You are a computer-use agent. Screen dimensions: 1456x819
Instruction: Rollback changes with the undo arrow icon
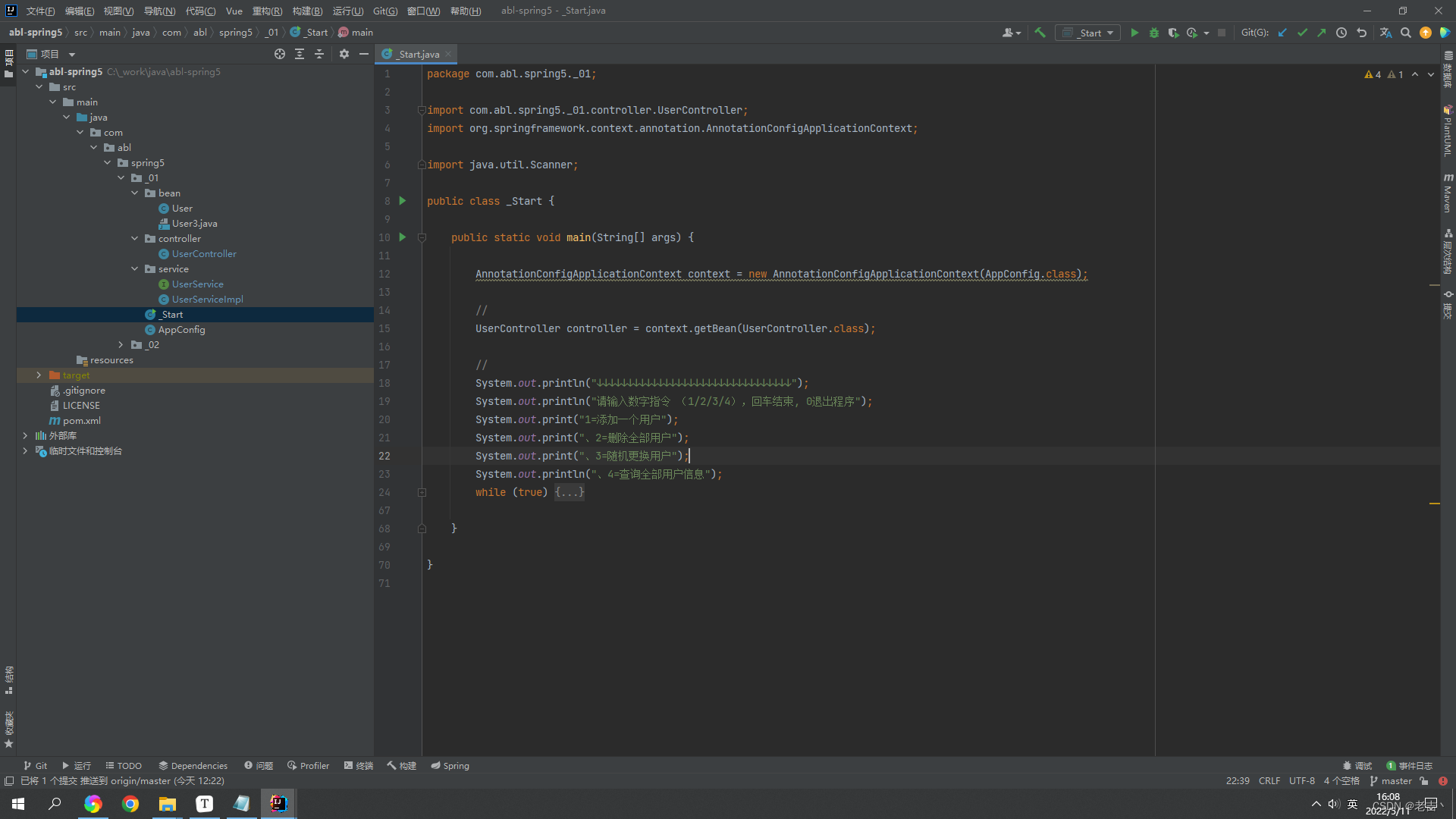1361,33
